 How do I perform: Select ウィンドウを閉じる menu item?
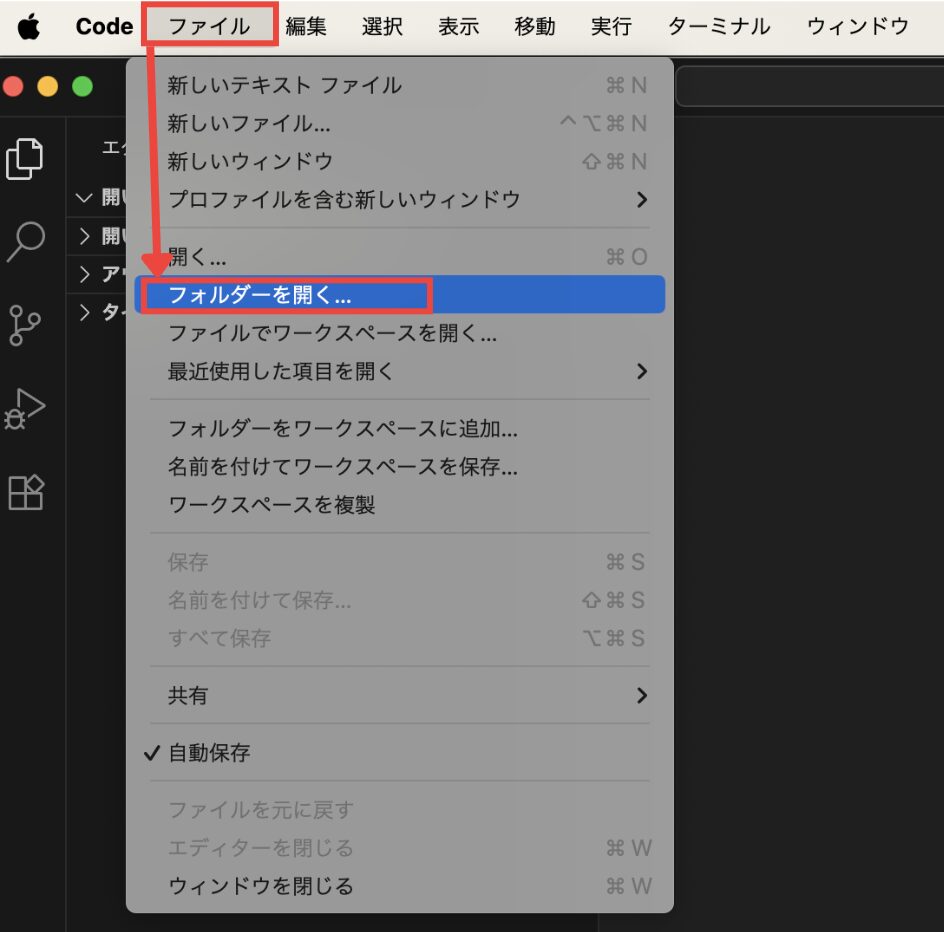click(260, 886)
